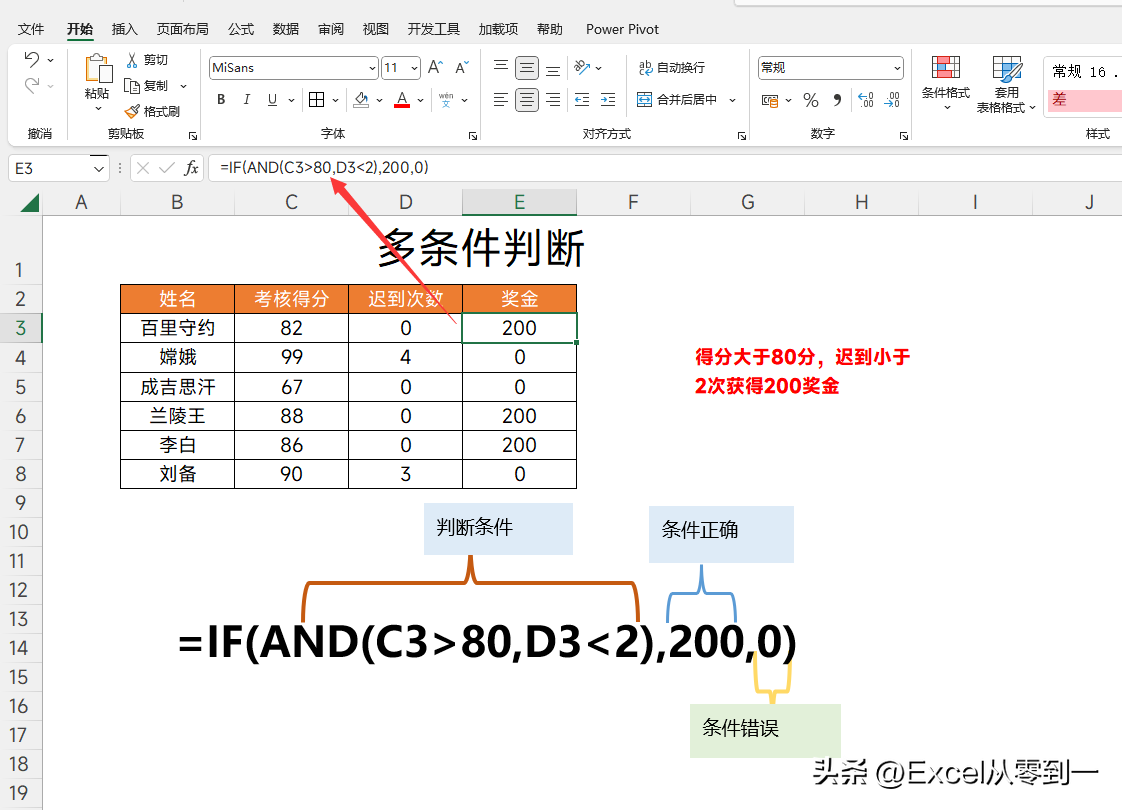This screenshot has width=1122, height=810.
Task: Open the Alignment group dialog launcher
Action: tap(742, 135)
